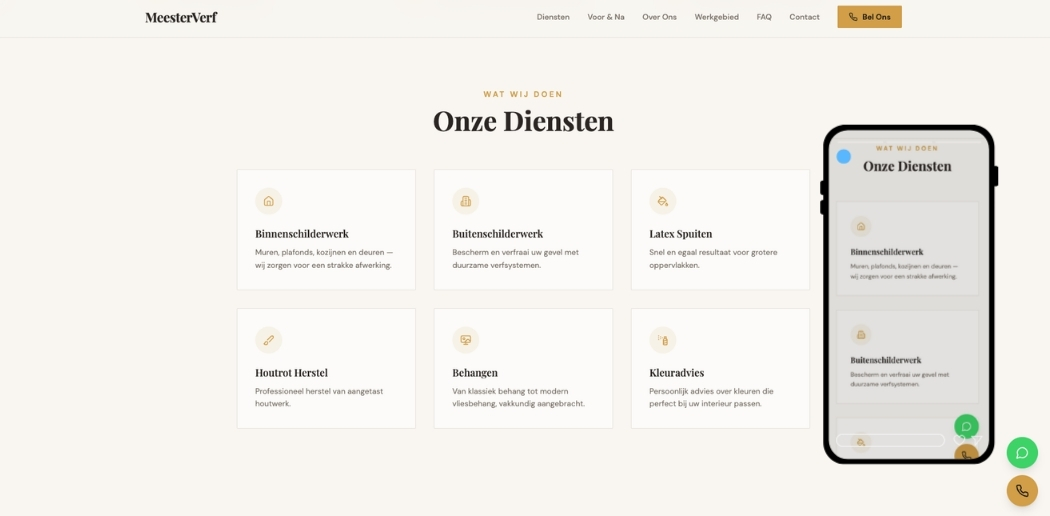1050x516 pixels.
Task: Click the Behangen card icon
Action: click(465, 340)
